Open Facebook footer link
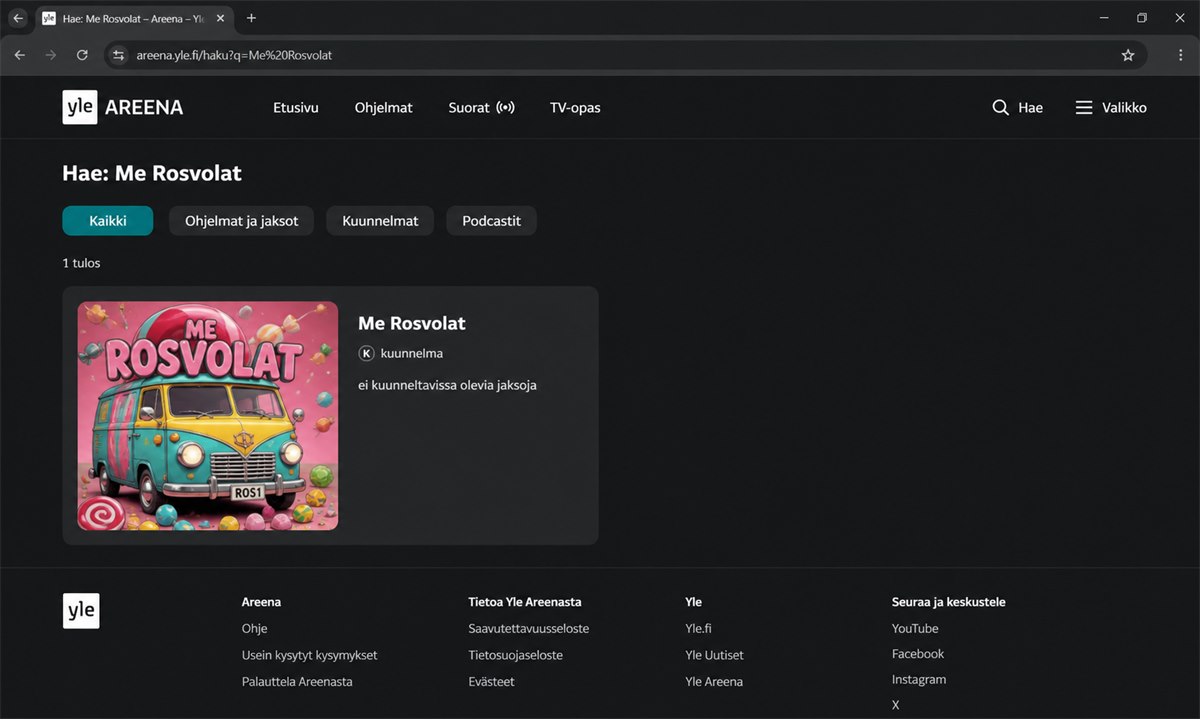Viewport: 1200px width, 720px height. (x=918, y=654)
